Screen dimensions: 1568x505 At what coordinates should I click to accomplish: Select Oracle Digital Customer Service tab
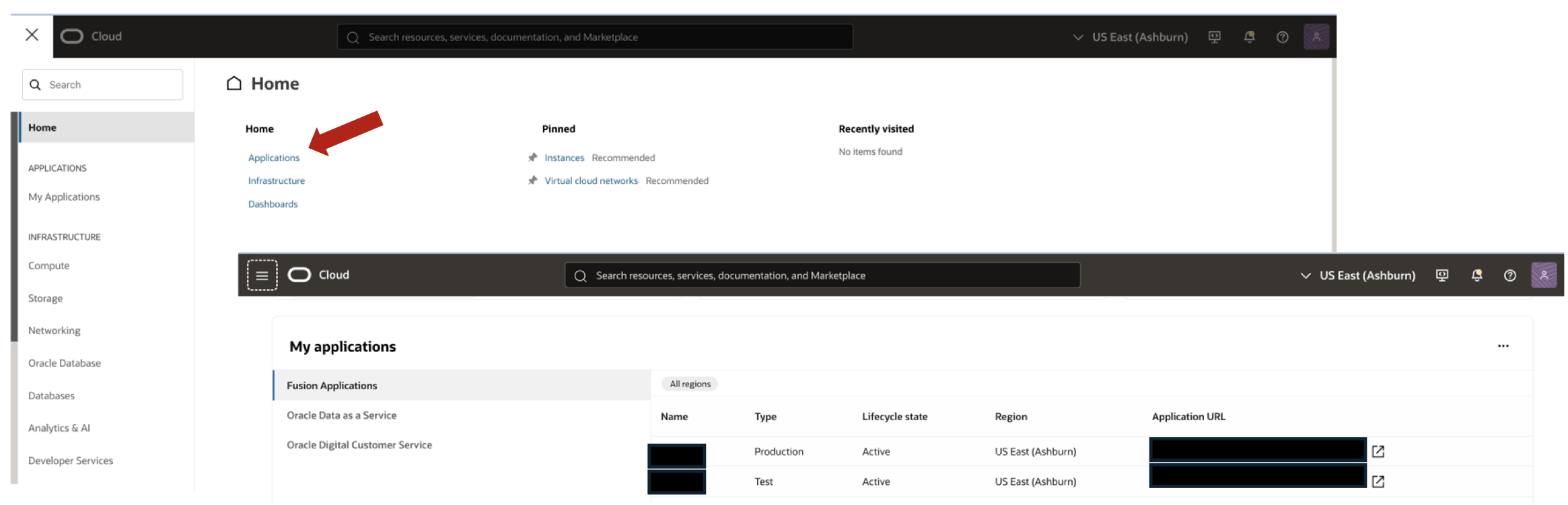coord(359,445)
